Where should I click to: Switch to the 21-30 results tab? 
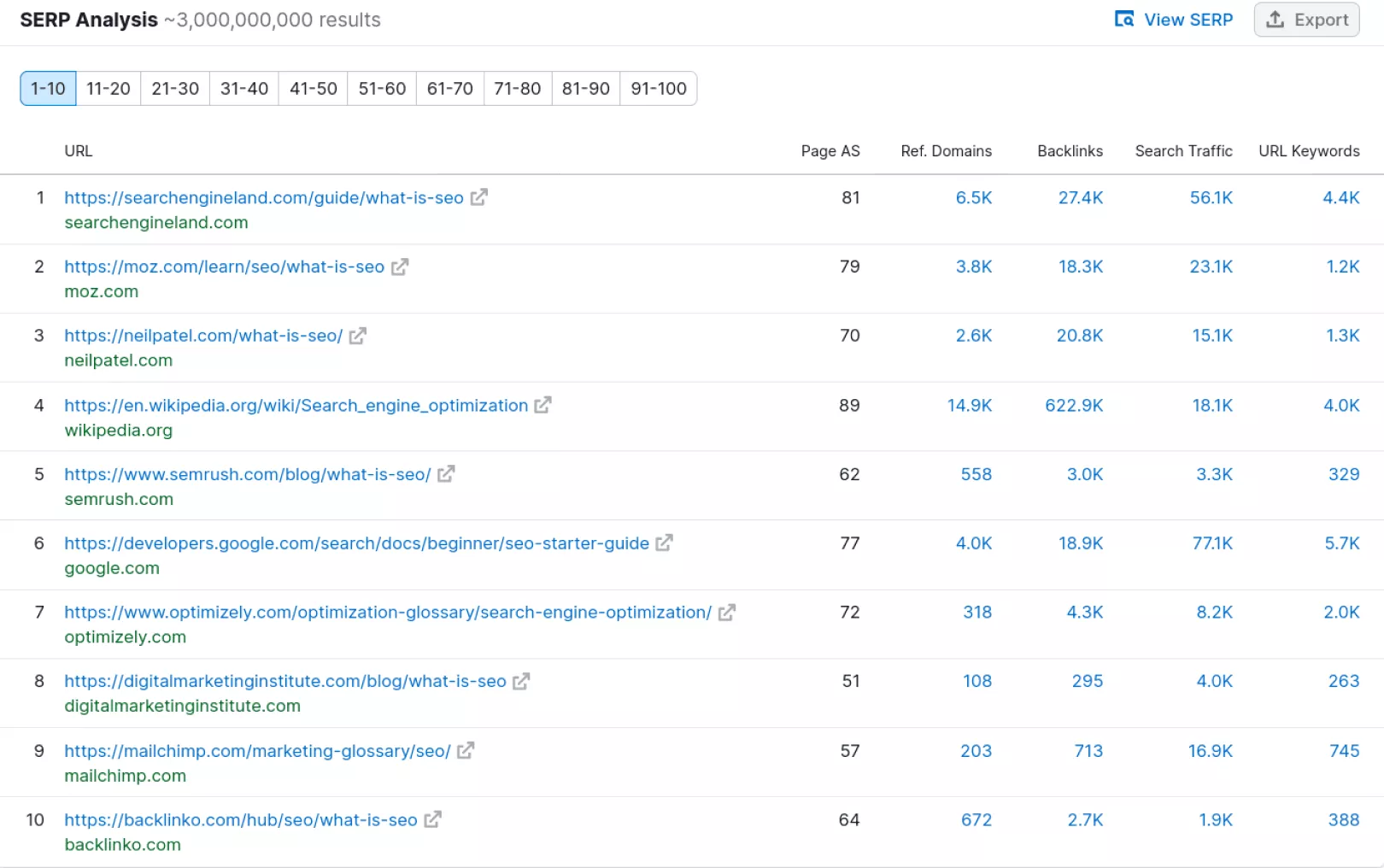click(x=175, y=89)
